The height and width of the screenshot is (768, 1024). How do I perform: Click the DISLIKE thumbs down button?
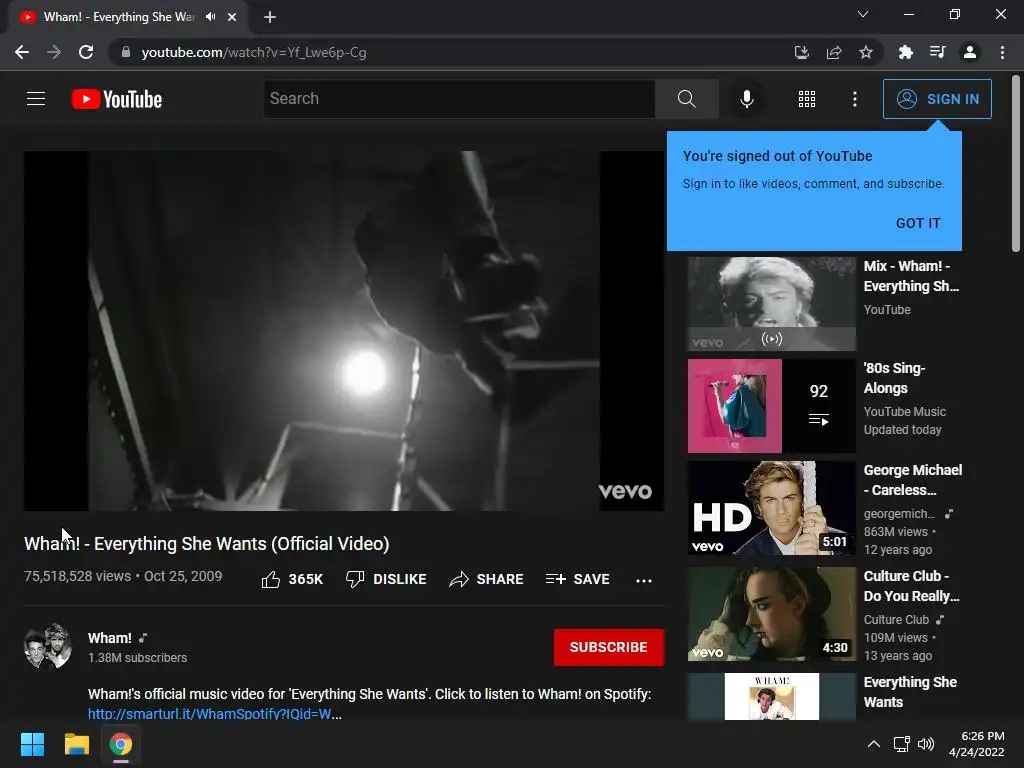tap(386, 579)
